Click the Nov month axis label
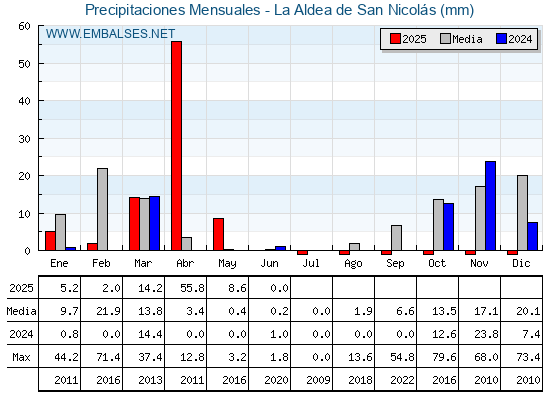Image resolution: width=560 pixels, height=400 pixels. pos(479,264)
